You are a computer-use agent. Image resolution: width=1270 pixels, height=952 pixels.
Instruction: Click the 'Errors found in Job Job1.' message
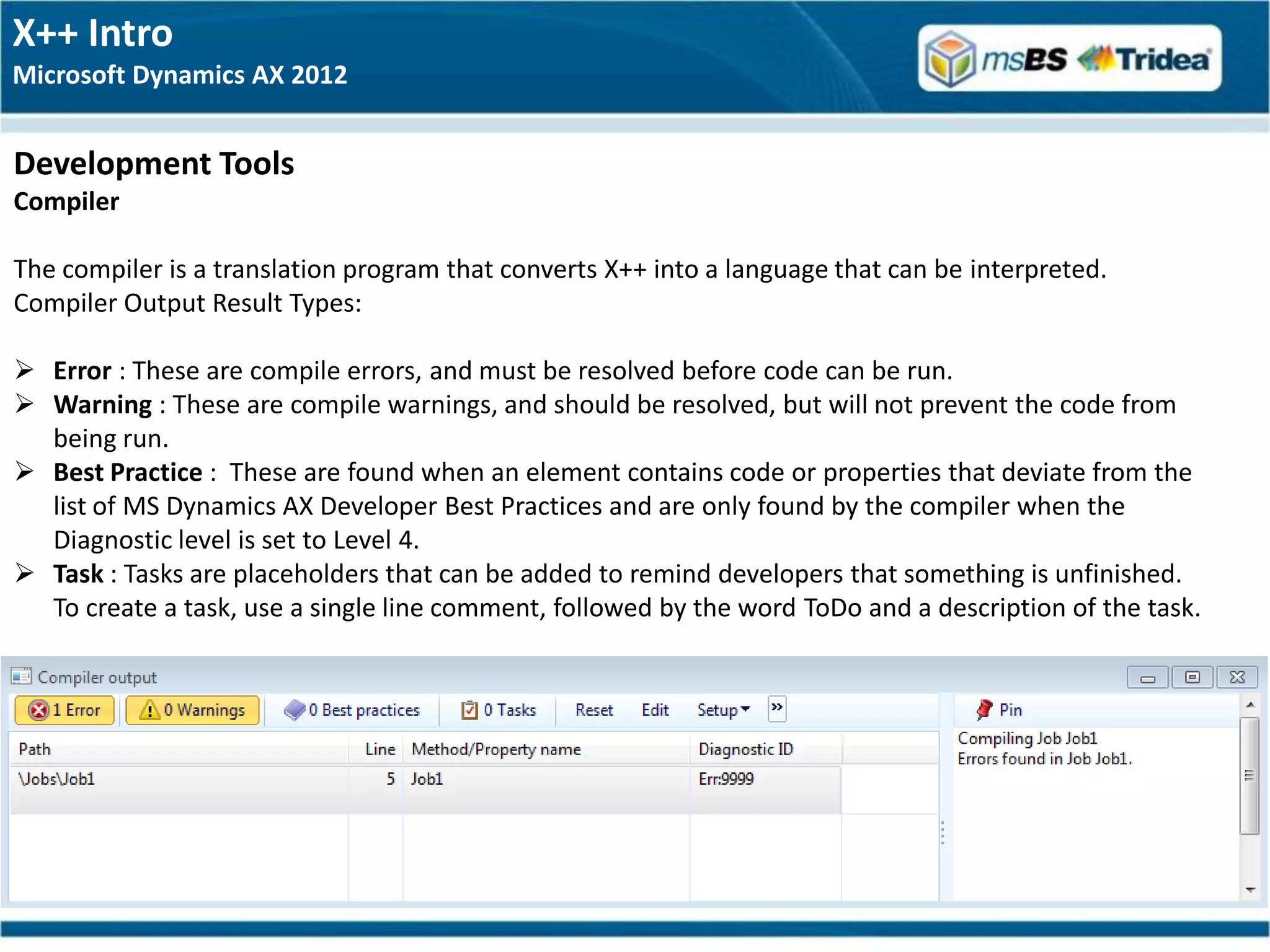pyautogui.click(x=1045, y=759)
